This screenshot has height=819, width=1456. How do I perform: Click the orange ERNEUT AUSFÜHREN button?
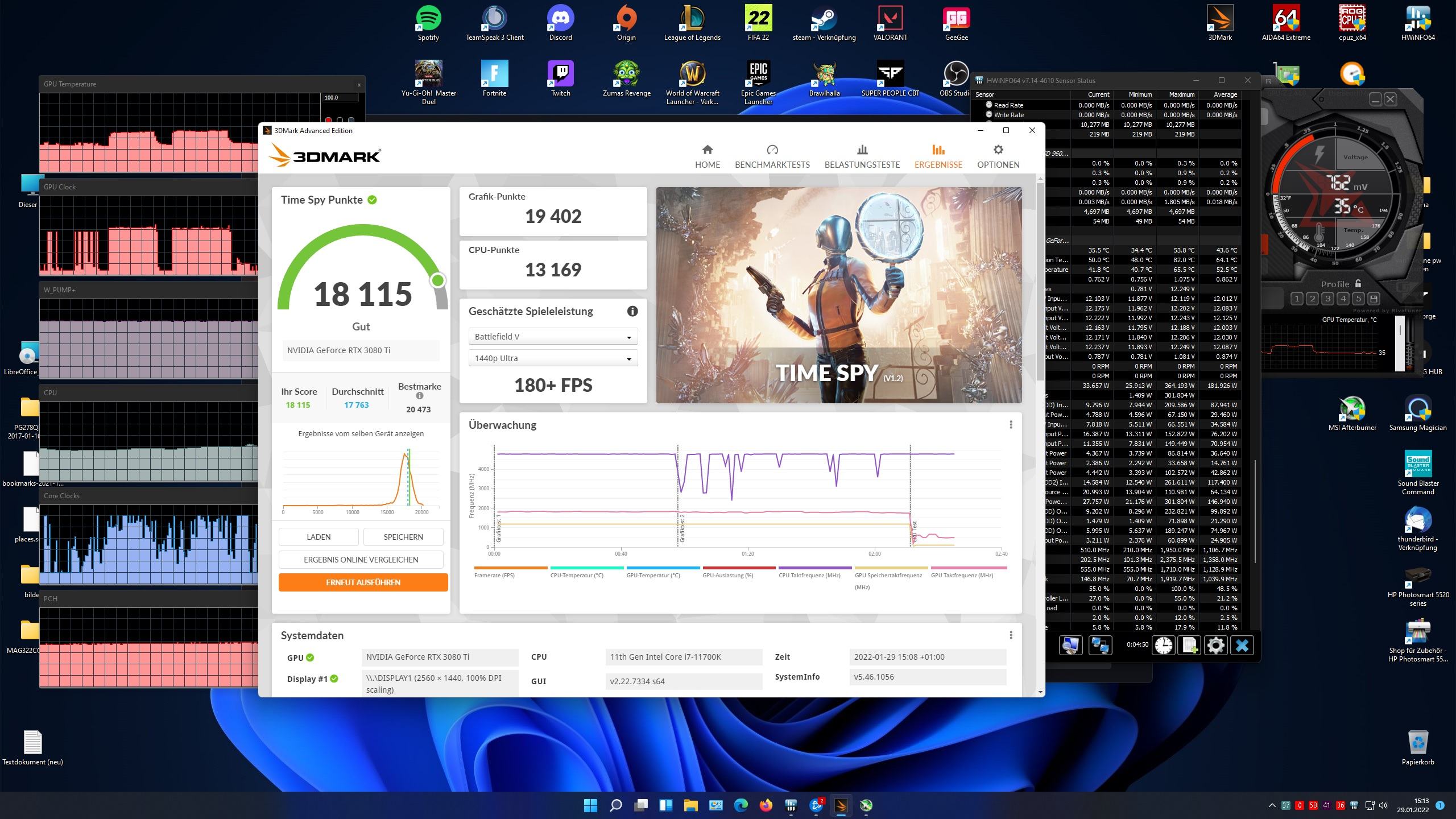click(x=363, y=582)
